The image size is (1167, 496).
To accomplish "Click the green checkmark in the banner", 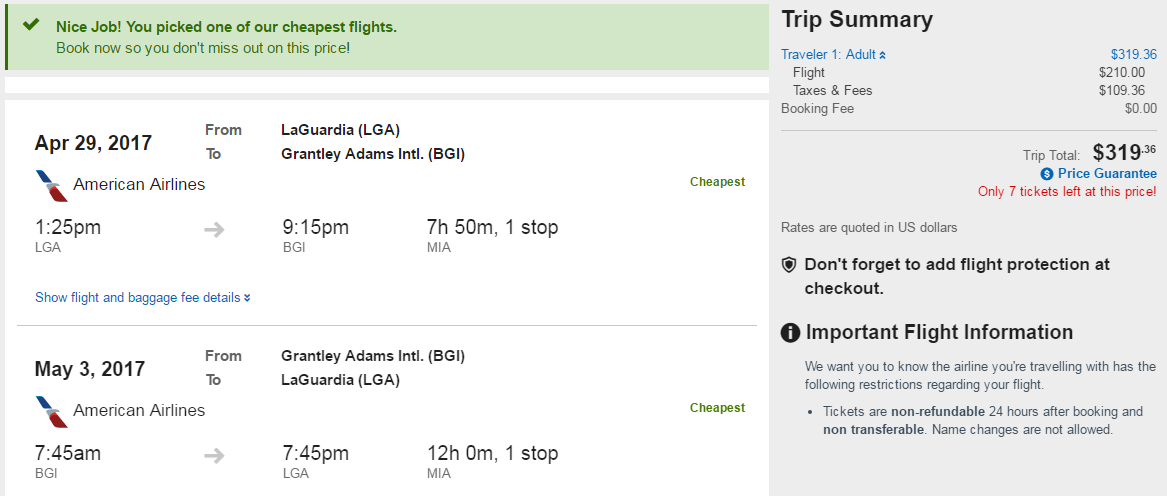I will coord(30,25).
